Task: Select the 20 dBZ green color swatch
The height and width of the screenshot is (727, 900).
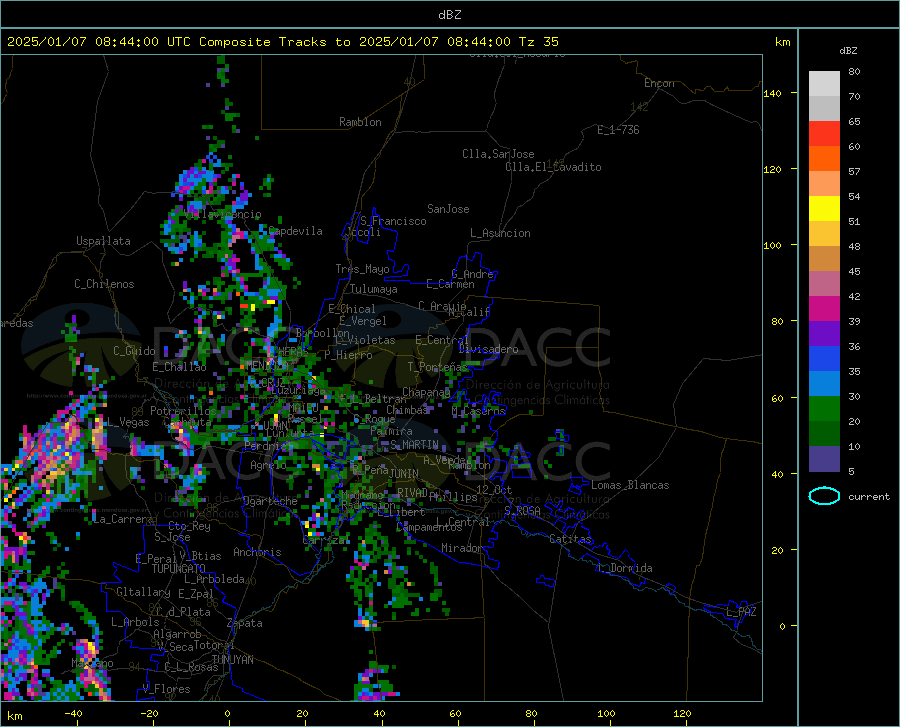Action: (824, 409)
